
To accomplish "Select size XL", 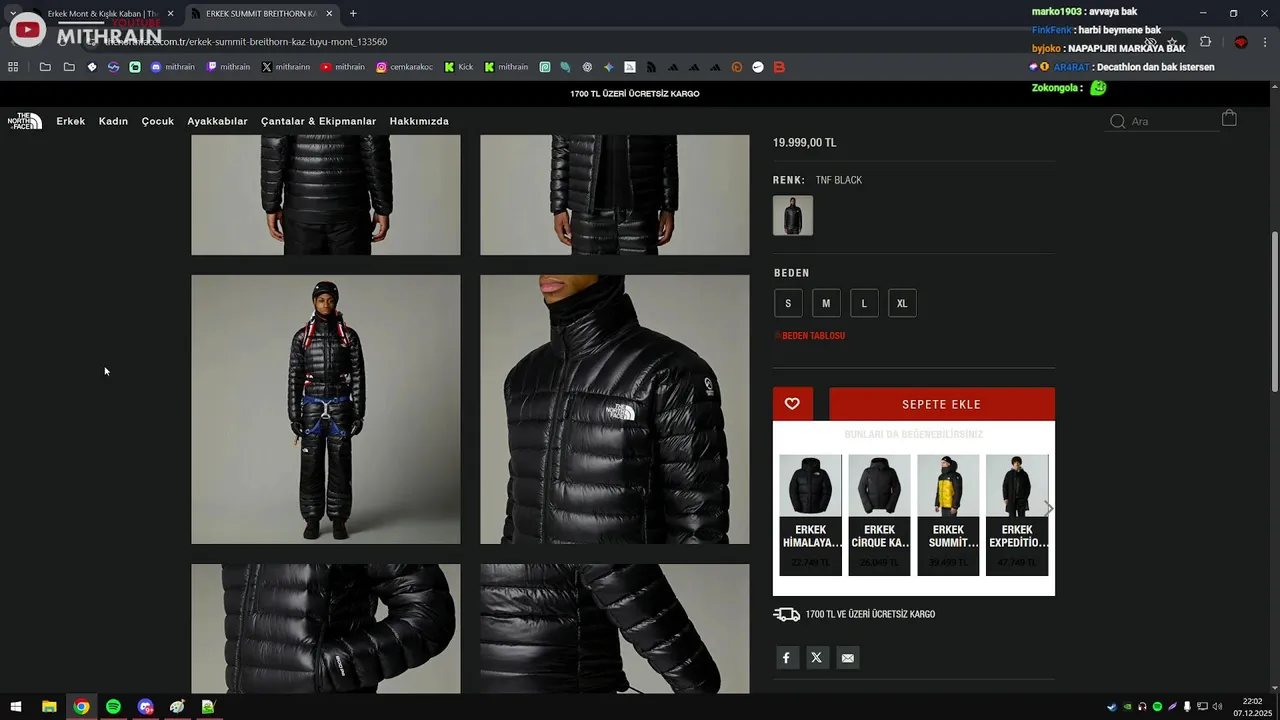I will click(x=902, y=303).
